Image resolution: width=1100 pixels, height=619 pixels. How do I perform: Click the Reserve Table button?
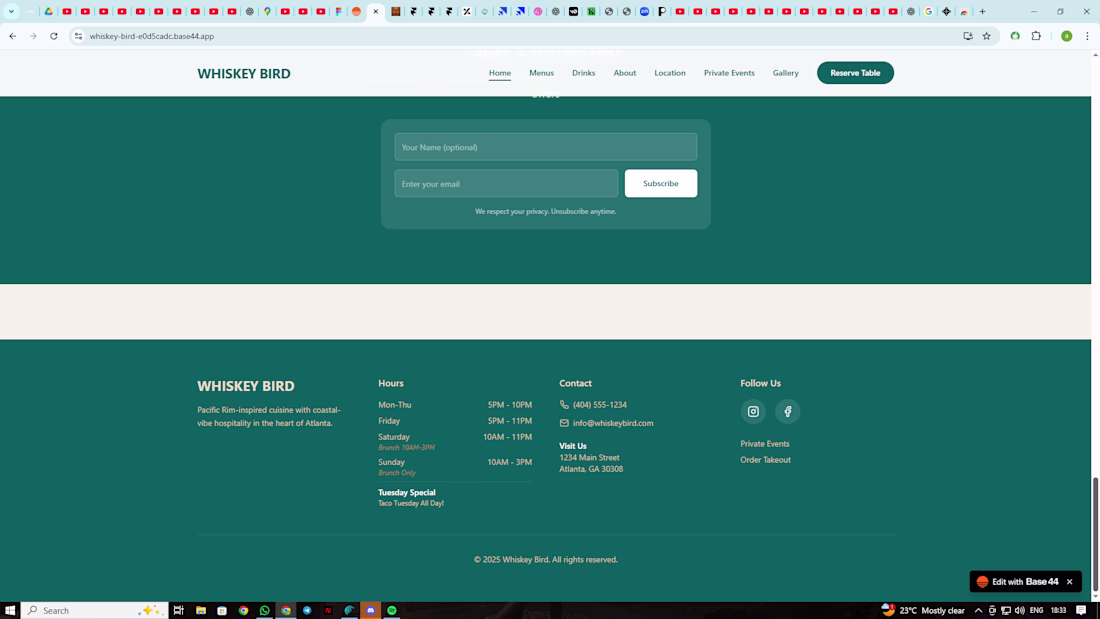(855, 73)
